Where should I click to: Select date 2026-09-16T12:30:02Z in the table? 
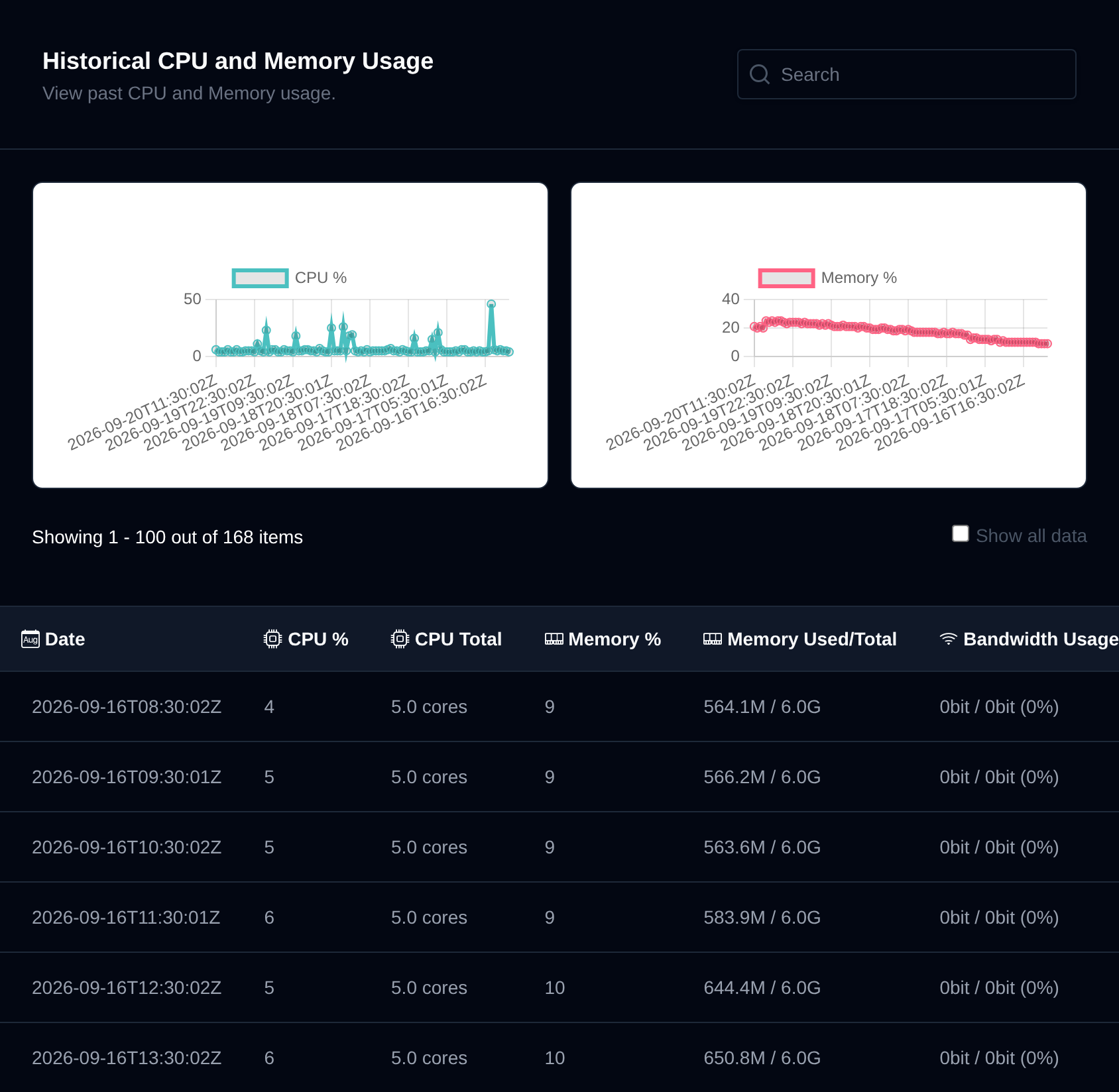(x=127, y=988)
